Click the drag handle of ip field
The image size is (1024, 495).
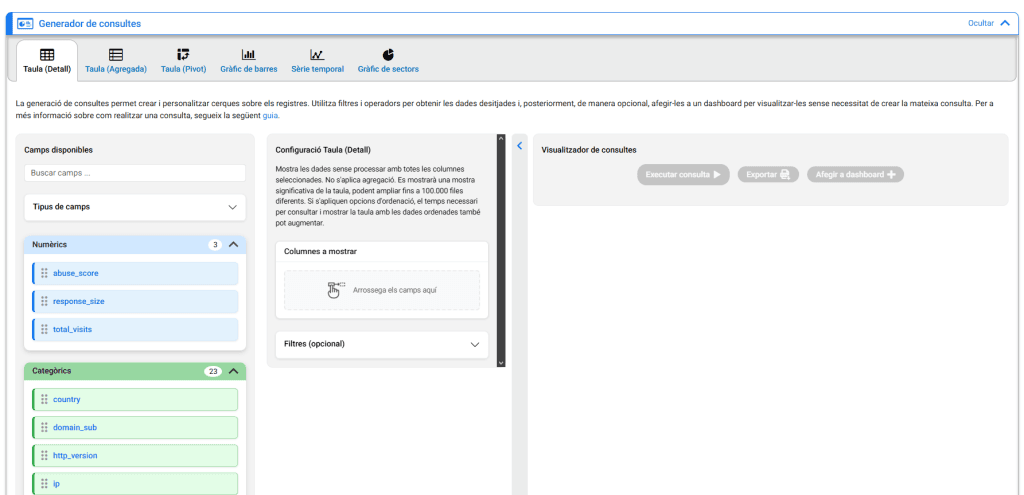coord(44,484)
